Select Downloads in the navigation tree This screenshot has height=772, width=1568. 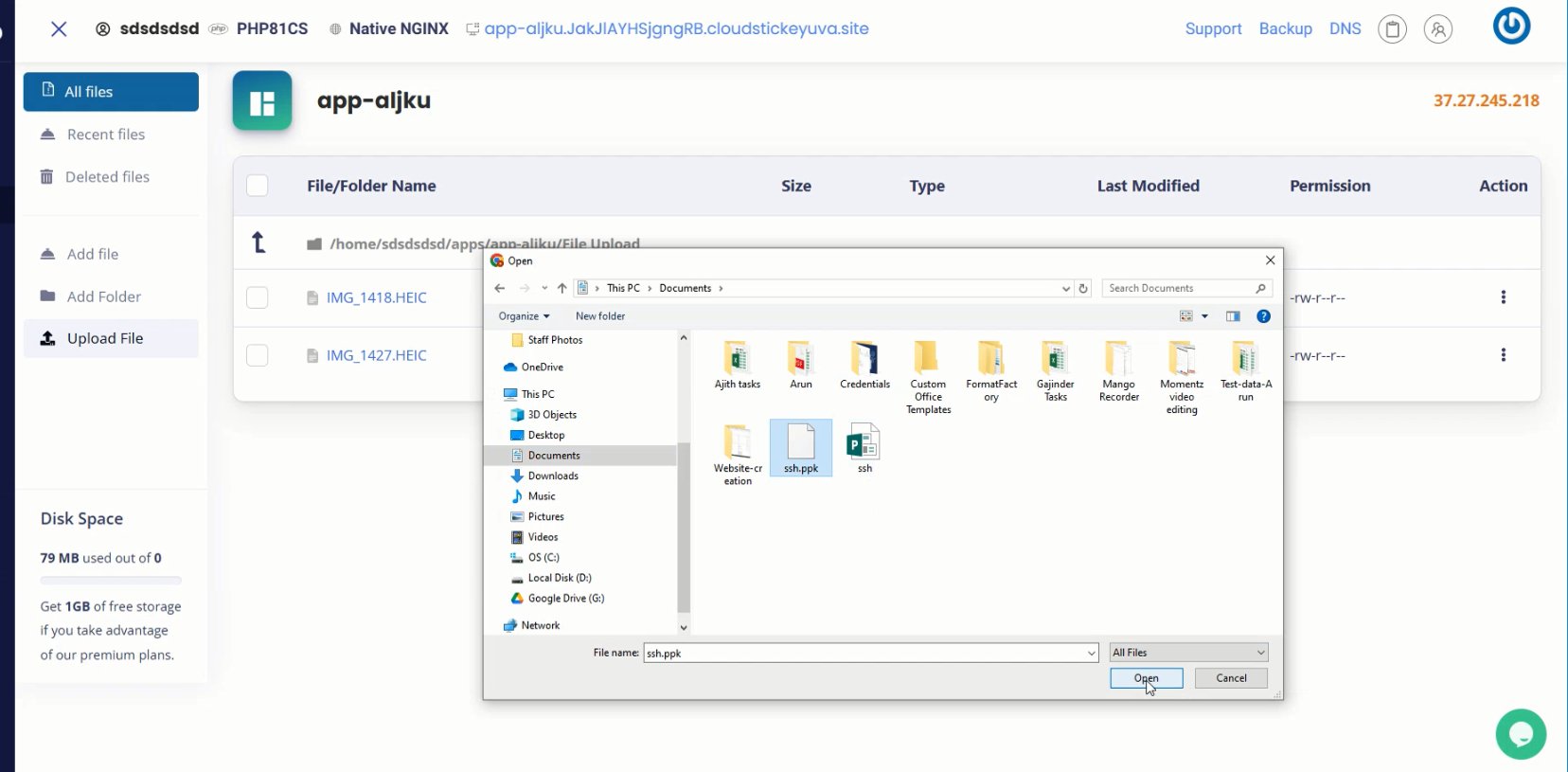click(x=553, y=476)
